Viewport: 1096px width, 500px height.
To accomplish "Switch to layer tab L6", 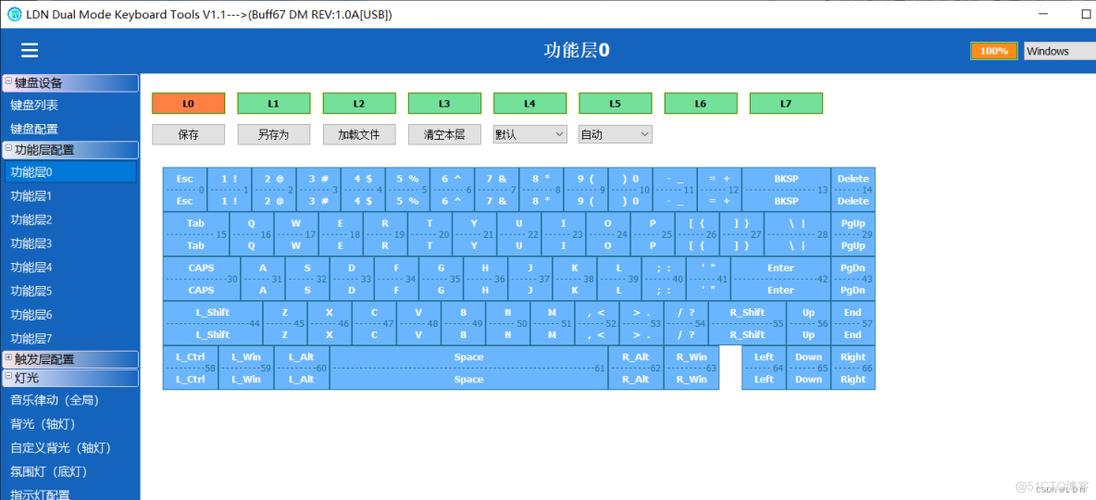I will pyautogui.click(x=700, y=103).
